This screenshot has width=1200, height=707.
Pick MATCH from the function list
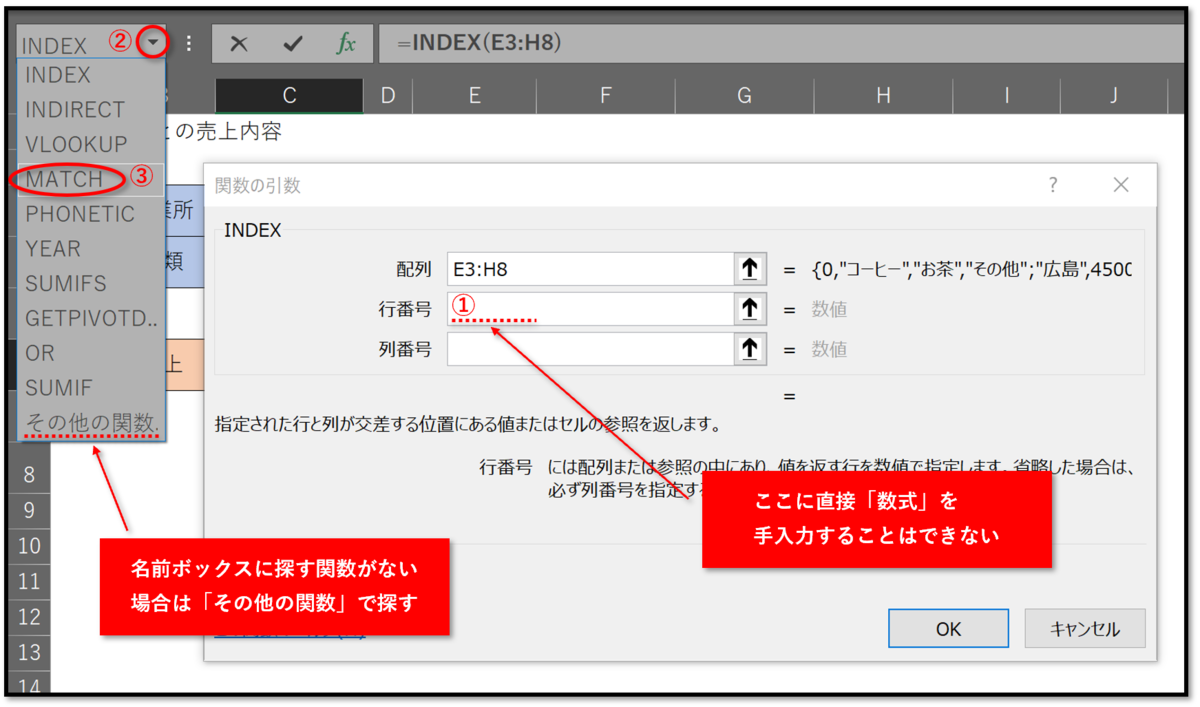[91, 179]
